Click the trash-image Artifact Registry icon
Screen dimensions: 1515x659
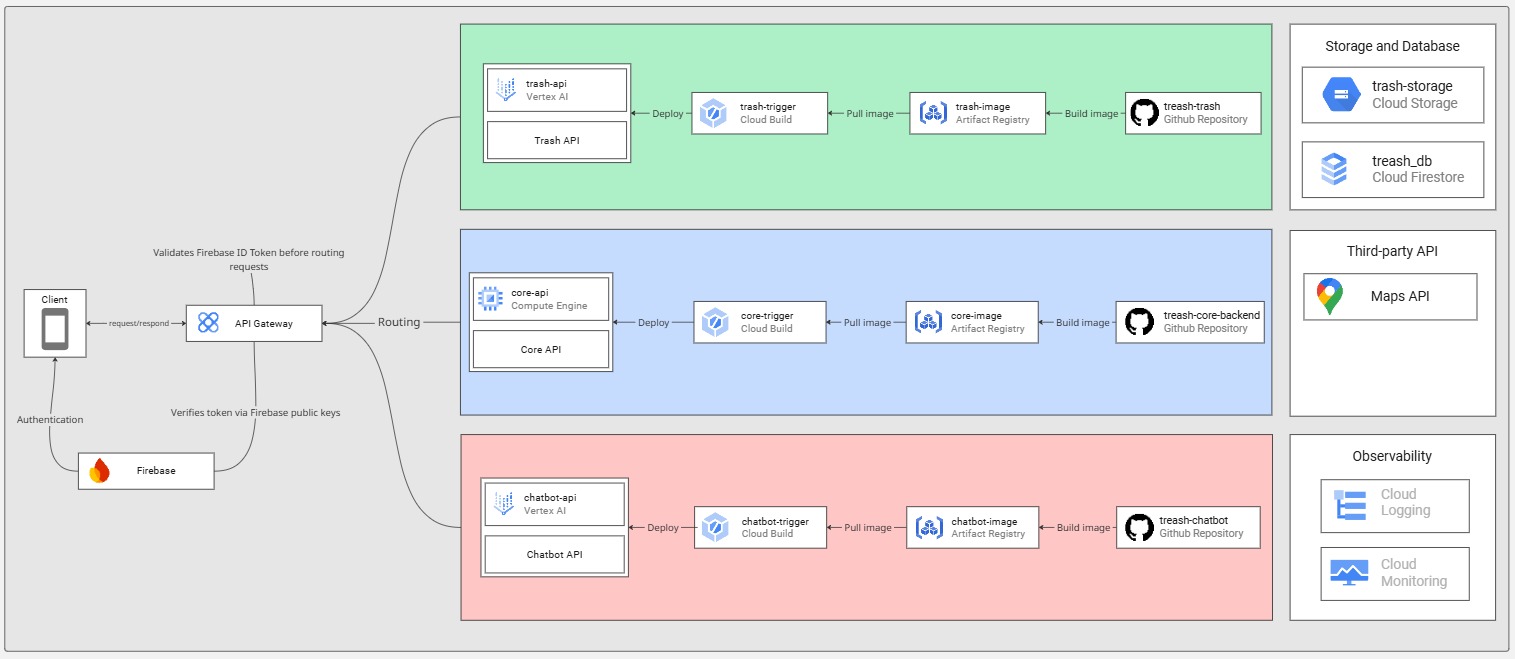coord(933,112)
